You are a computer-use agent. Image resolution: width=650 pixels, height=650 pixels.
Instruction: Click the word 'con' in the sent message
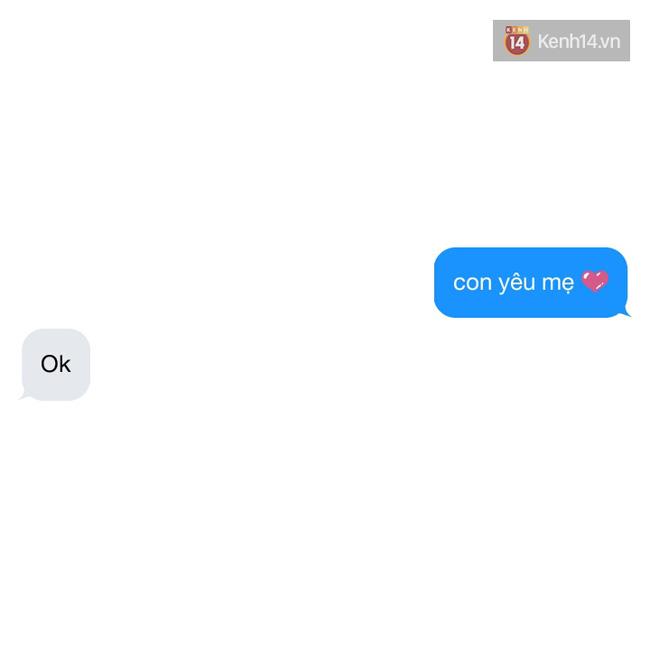(472, 283)
